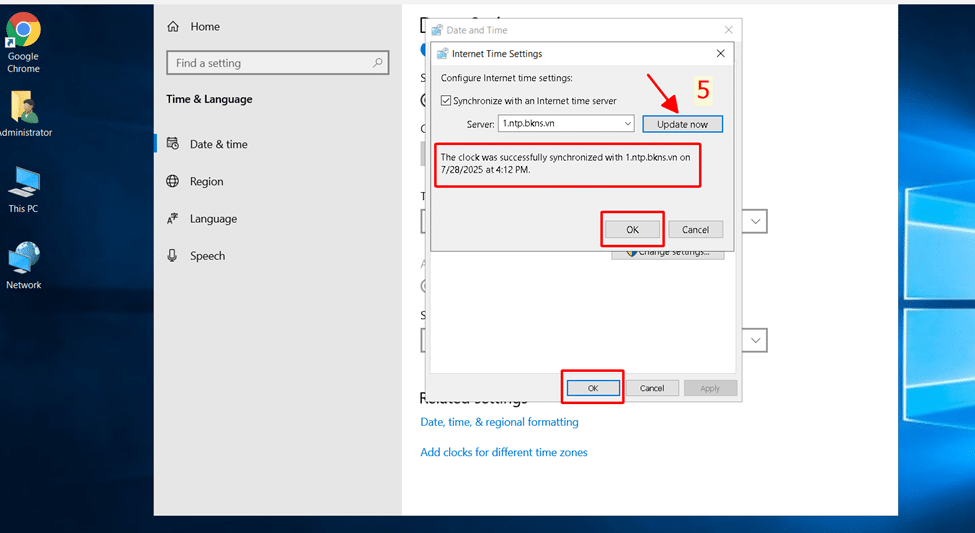
Task: Toggle Synchronize with an Internet time server
Action: pos(447,101)
